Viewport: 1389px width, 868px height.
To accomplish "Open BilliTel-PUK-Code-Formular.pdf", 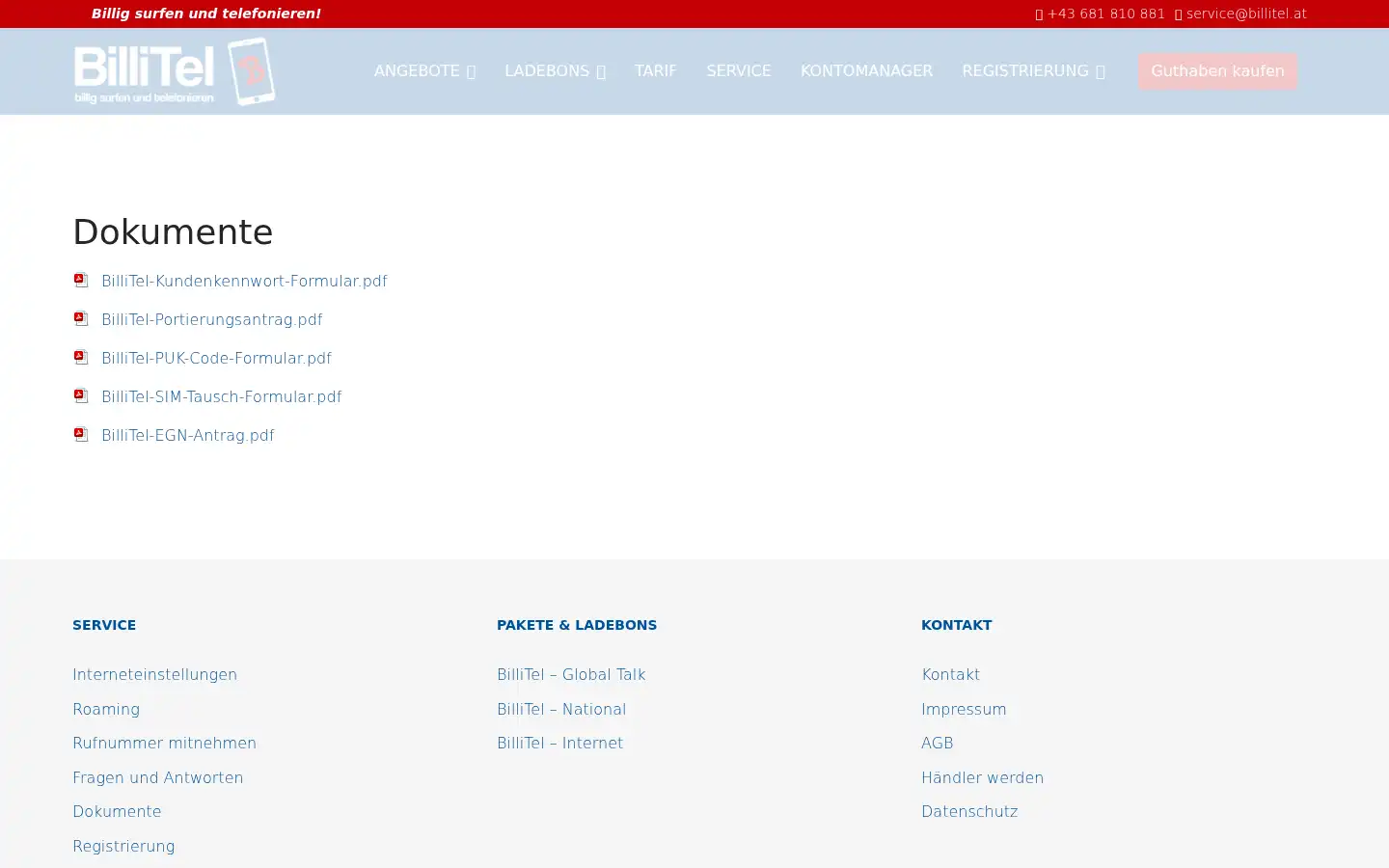I will [216, 358].
